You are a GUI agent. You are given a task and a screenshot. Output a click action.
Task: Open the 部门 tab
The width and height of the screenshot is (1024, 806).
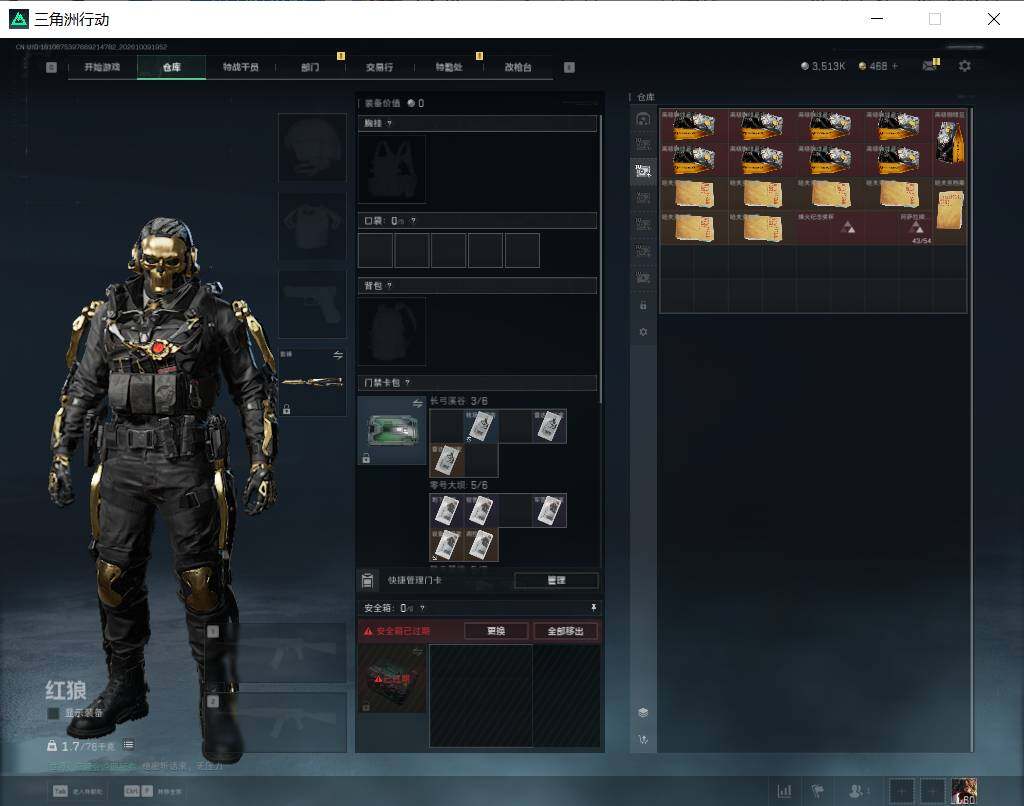pos(310,67)
